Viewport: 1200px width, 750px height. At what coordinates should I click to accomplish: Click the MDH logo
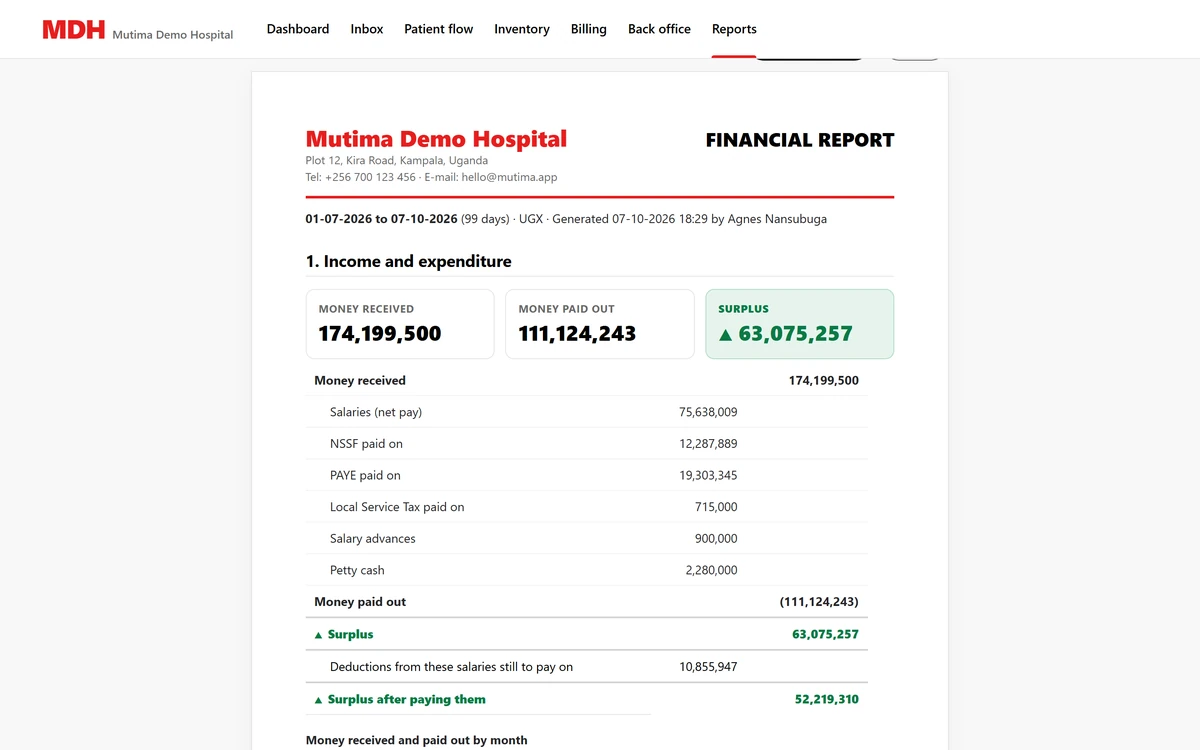[x=73, y=30]
